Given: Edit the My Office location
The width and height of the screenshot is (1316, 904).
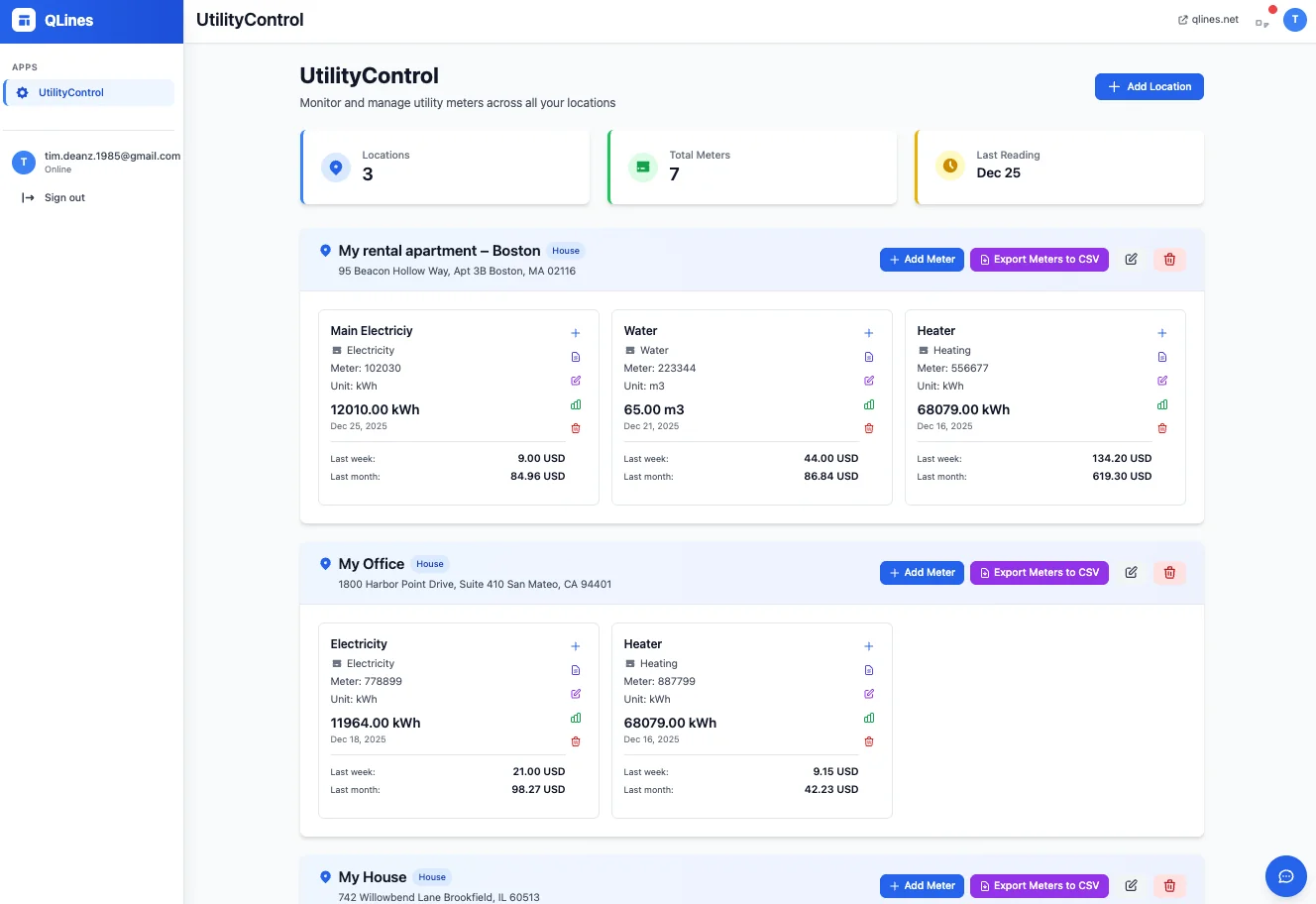Looking at the screenshot, I should pos(1131,573).
